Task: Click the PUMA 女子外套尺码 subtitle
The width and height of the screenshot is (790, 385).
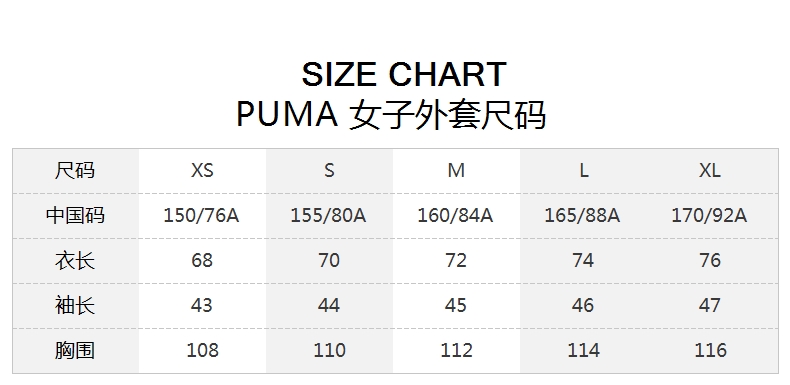Action: coord(391,115)
